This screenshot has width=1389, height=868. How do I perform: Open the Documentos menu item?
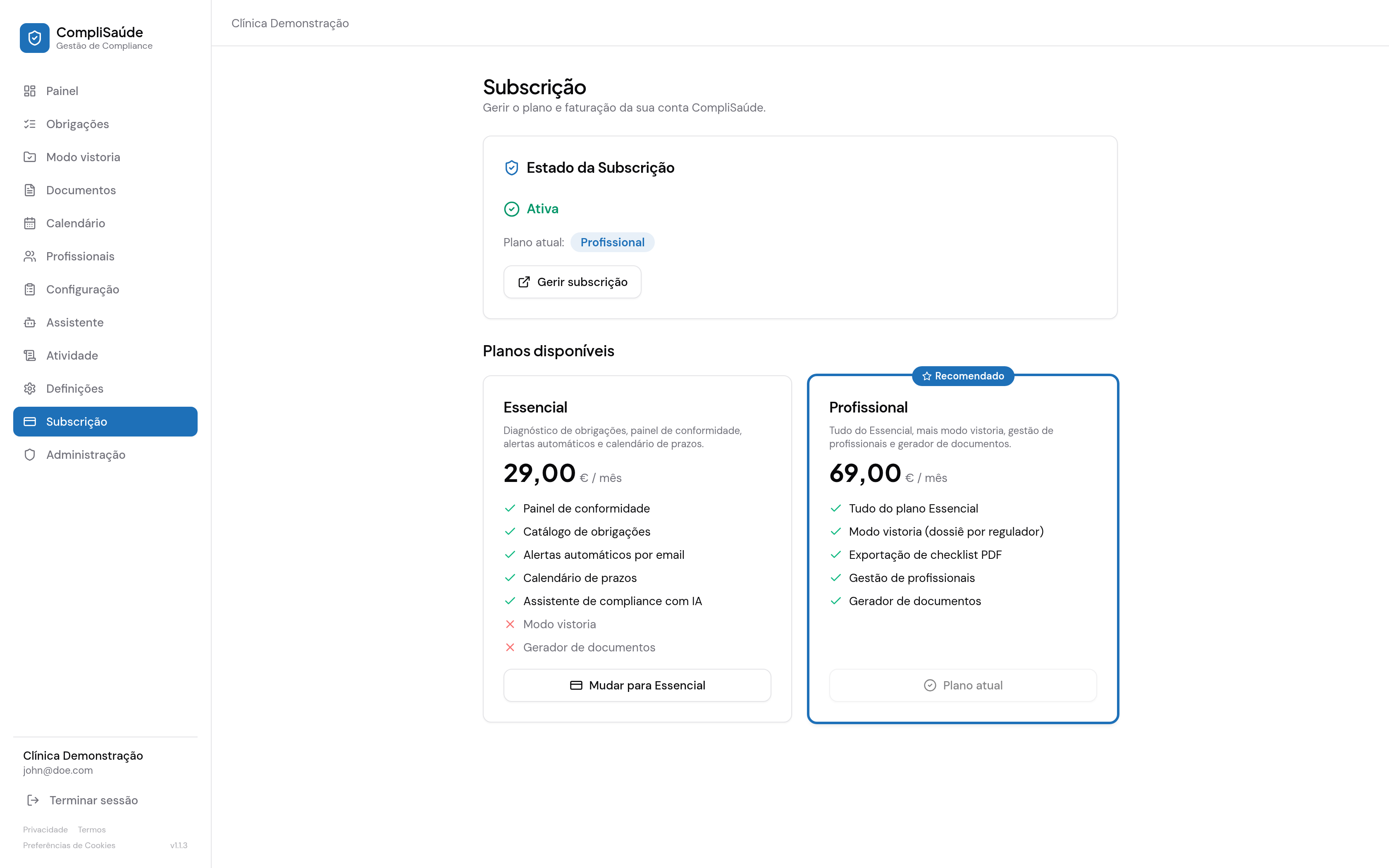point(105,190)
